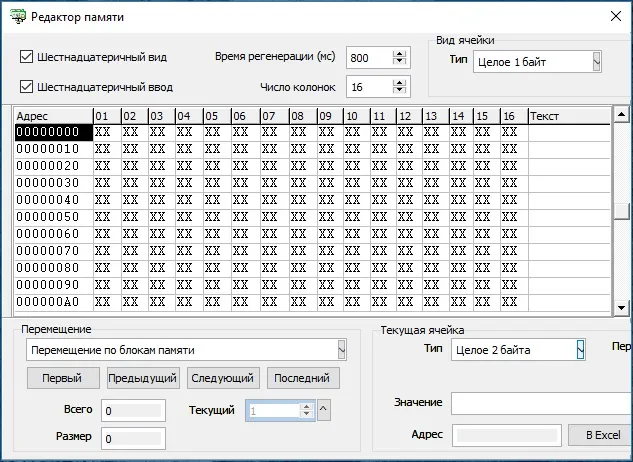Decrease Текущий block number with down arrow
The image size is (633, 462).
[x=306, y=414]
